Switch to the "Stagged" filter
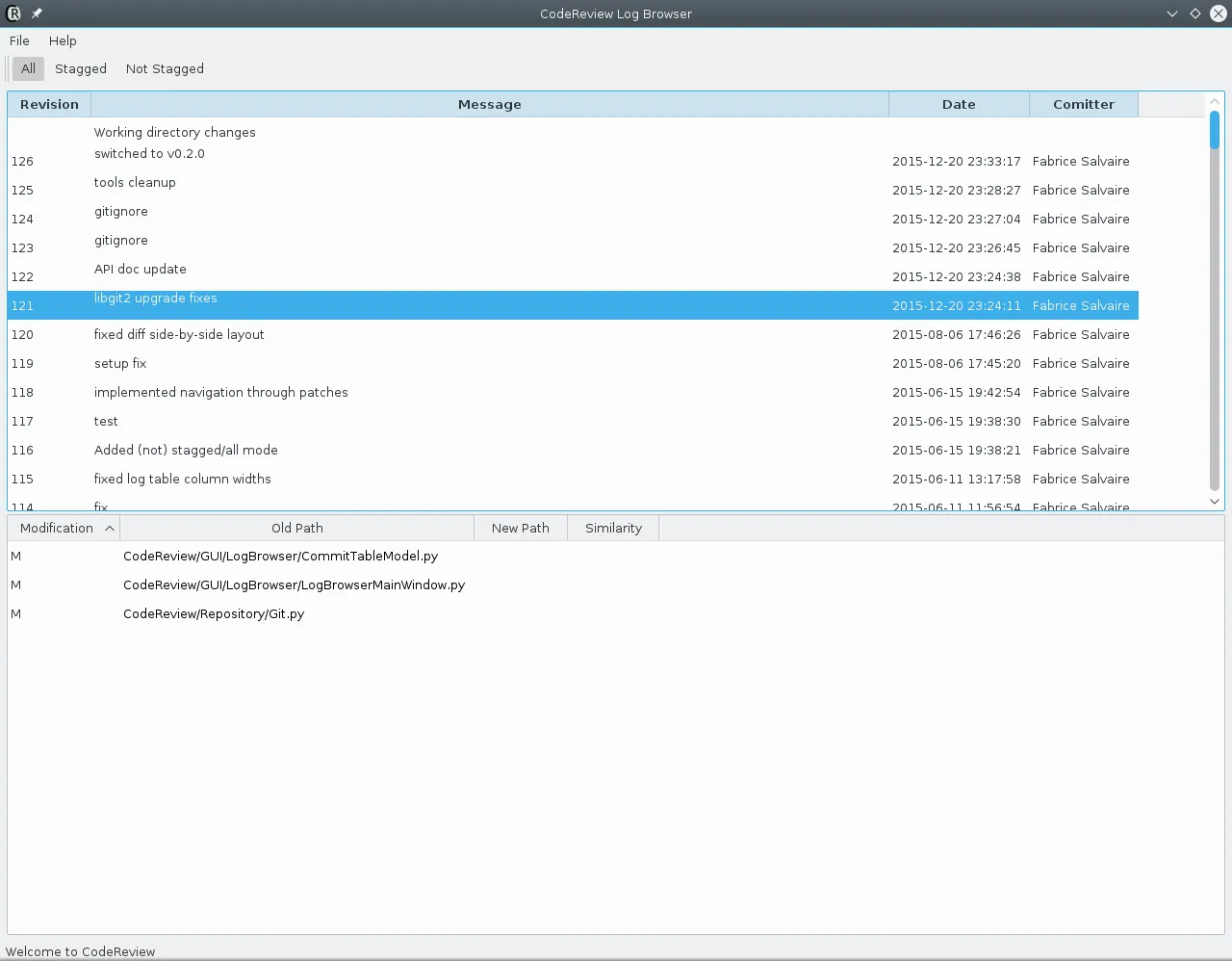Screen dimensions: 1232x961 click(x=80, y=68)
